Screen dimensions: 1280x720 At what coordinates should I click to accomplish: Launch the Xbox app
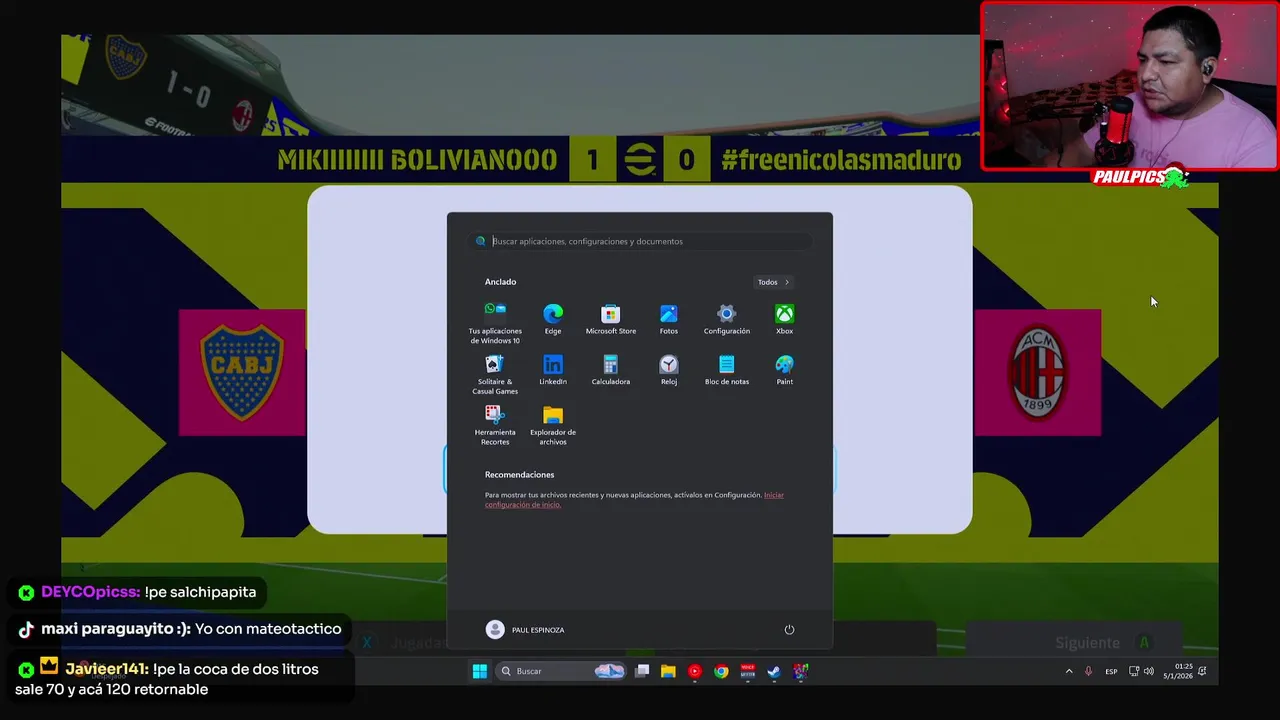785,320
